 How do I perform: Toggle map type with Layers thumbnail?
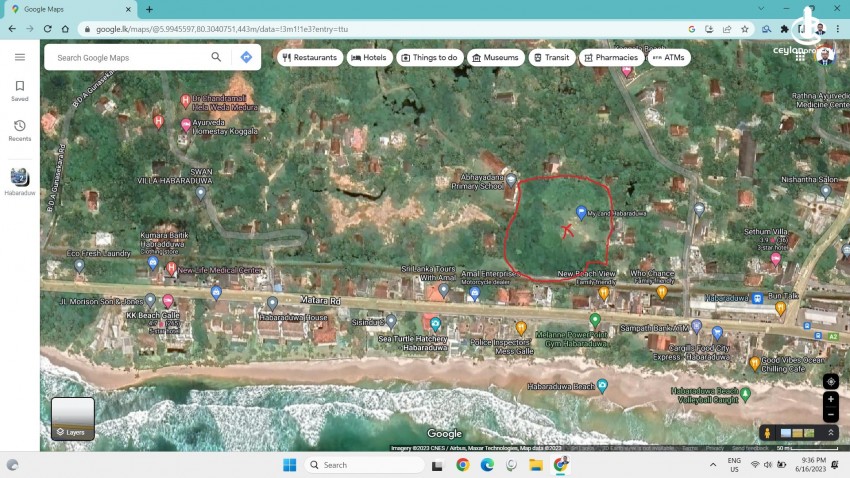[x=73, y=418]
